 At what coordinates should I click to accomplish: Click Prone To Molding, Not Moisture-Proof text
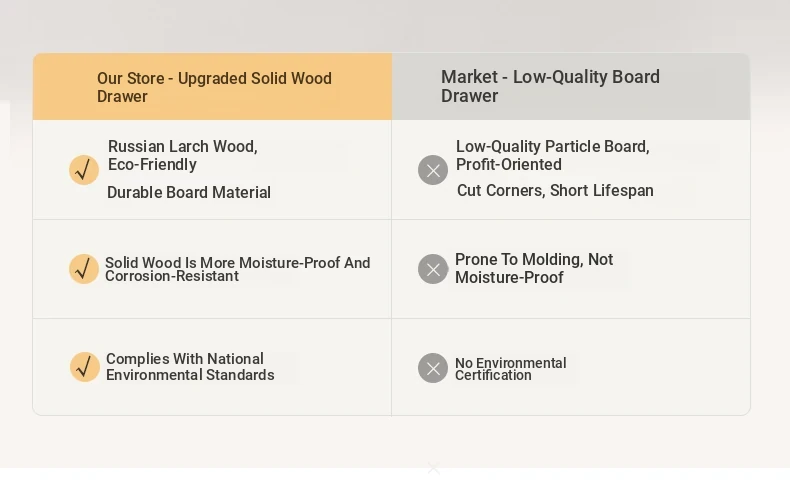point(534,268)
